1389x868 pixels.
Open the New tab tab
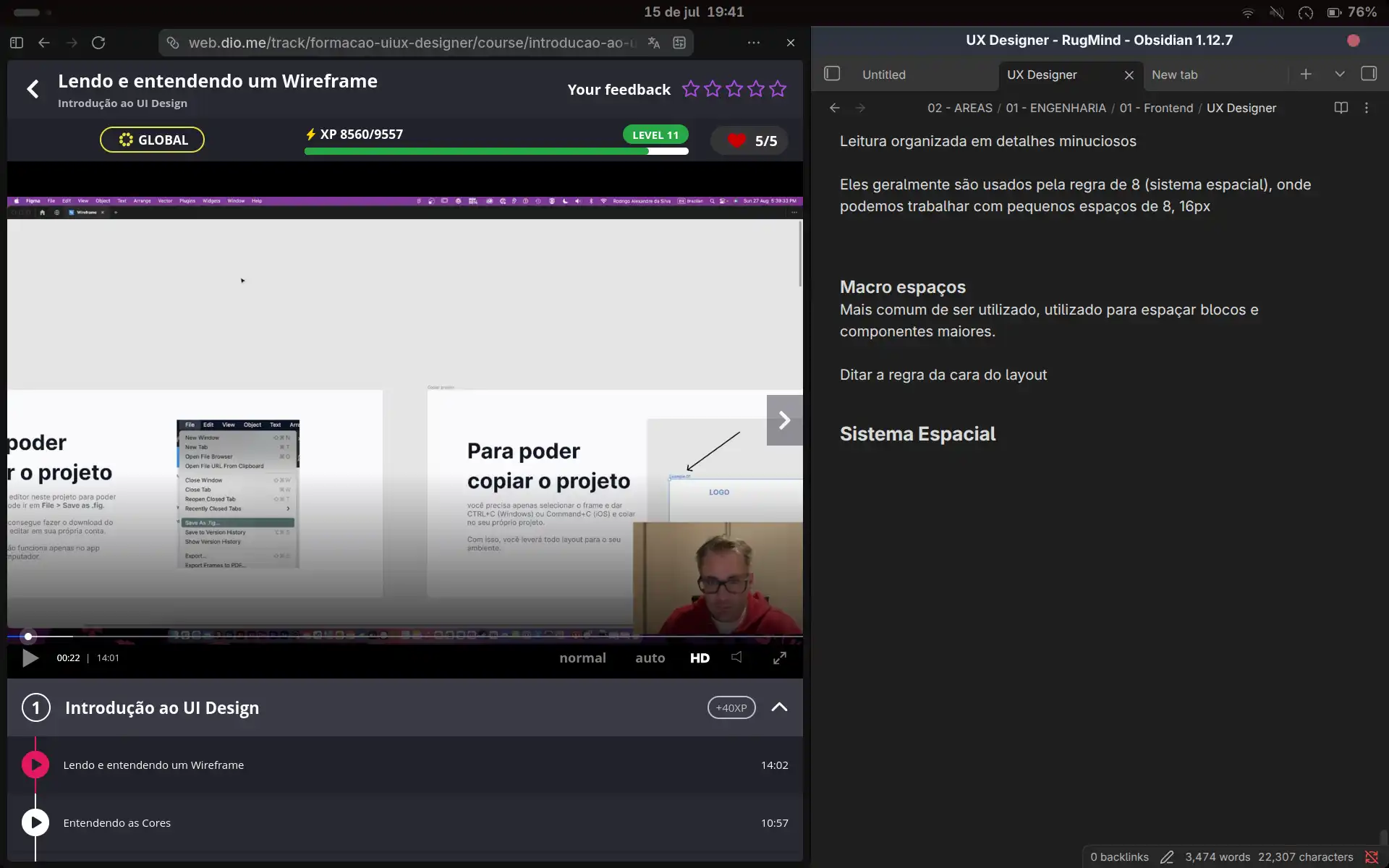[x=1174, y=75]
